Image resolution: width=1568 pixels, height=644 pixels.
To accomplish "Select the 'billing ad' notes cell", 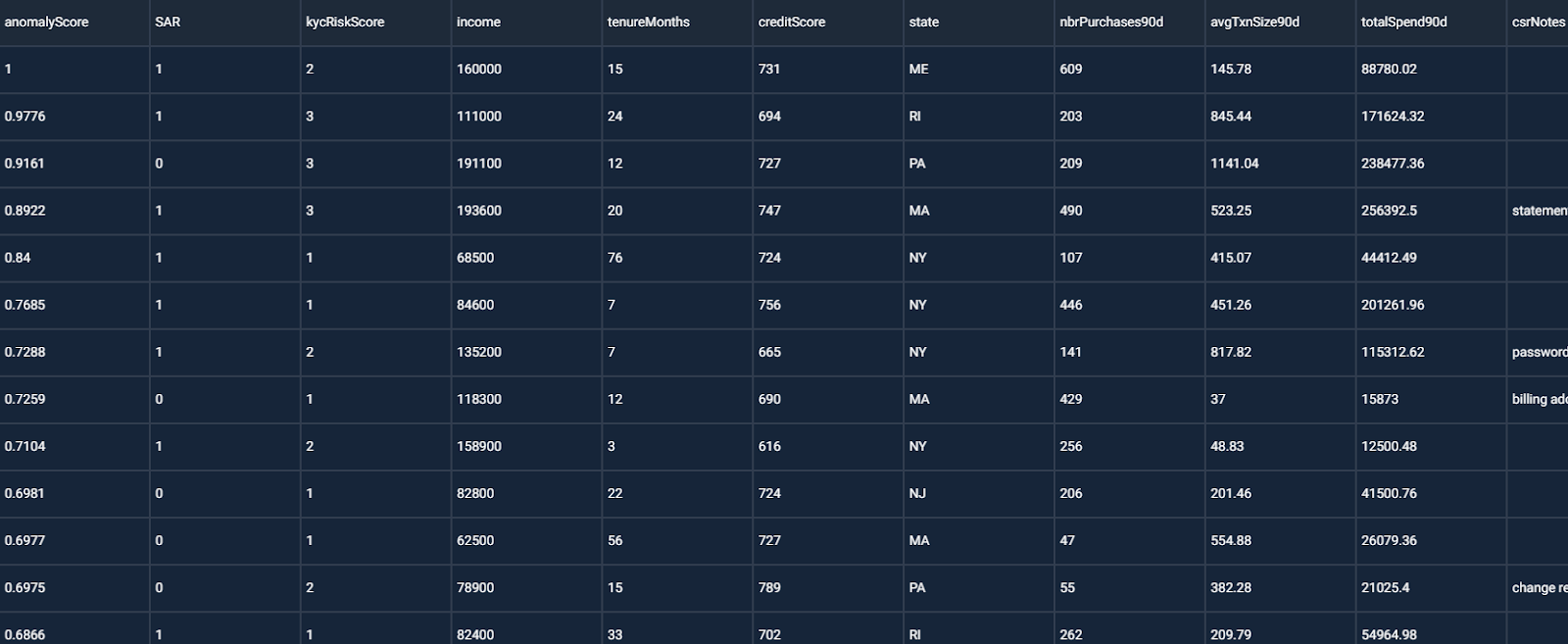I will tap(1538, 399).
